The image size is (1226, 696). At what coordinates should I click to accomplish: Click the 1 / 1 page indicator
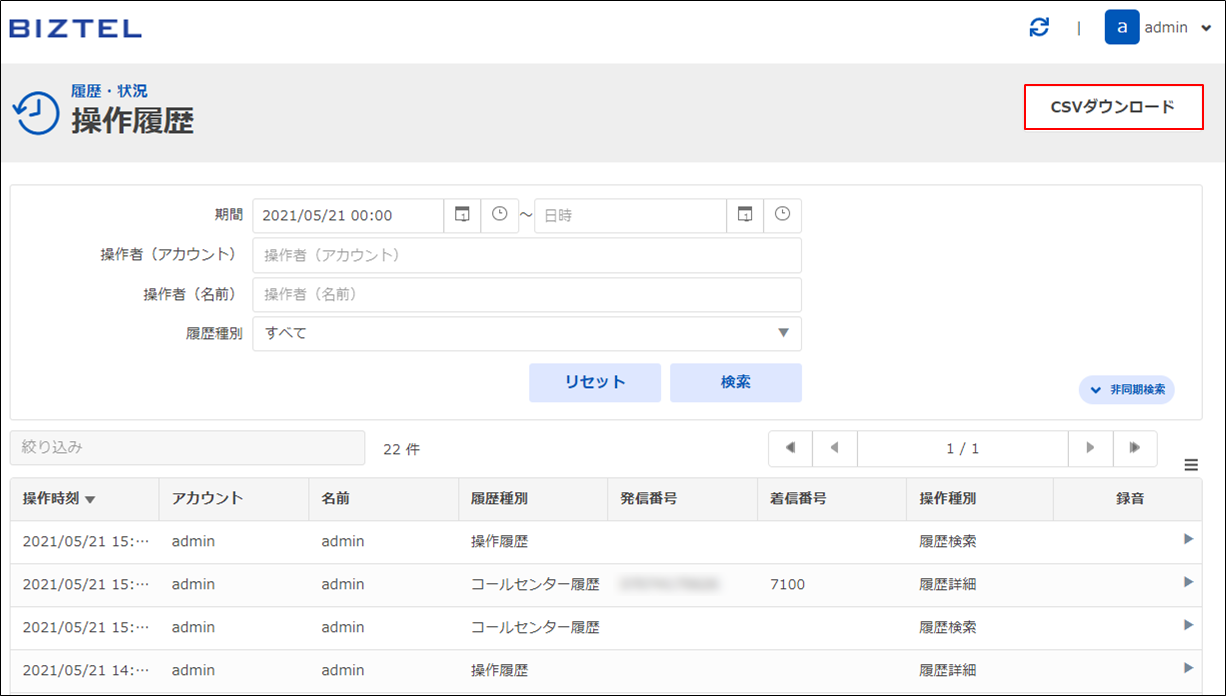[x=963, y=448]
